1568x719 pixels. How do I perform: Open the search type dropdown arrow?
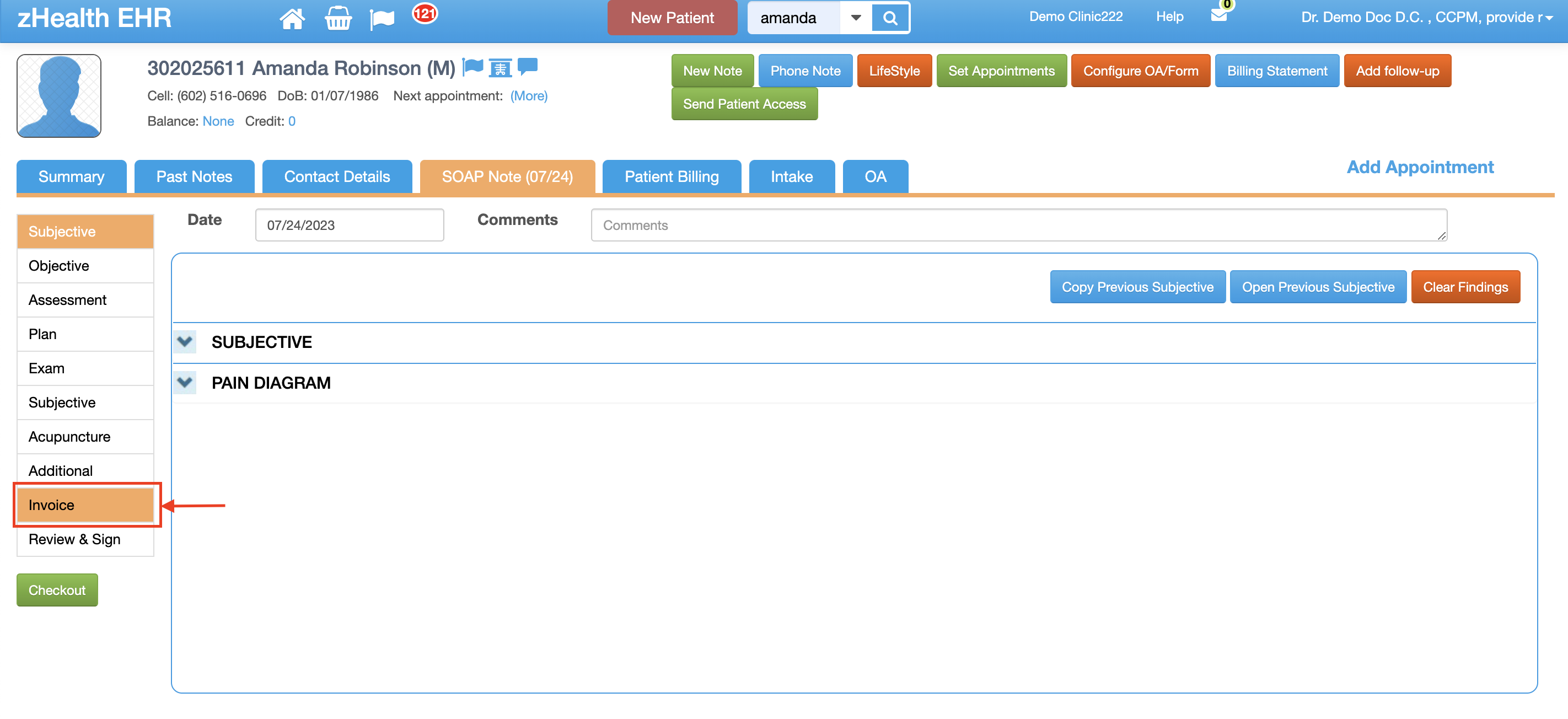coord(856,18)
